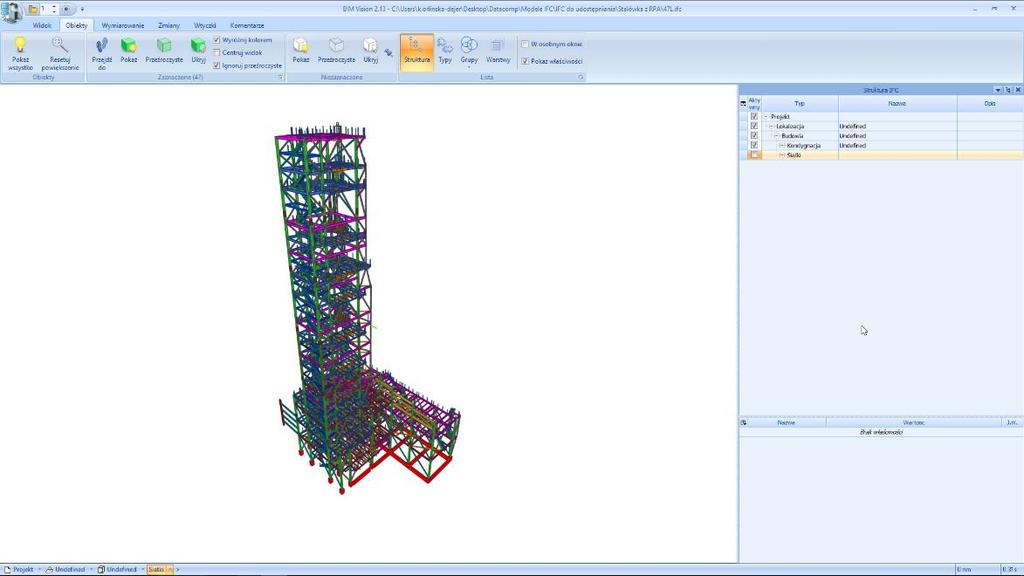Uncheck the active box for Lokalizacja row
The width and height of the screenshot is (1024, 576).
tap(754, 126)
